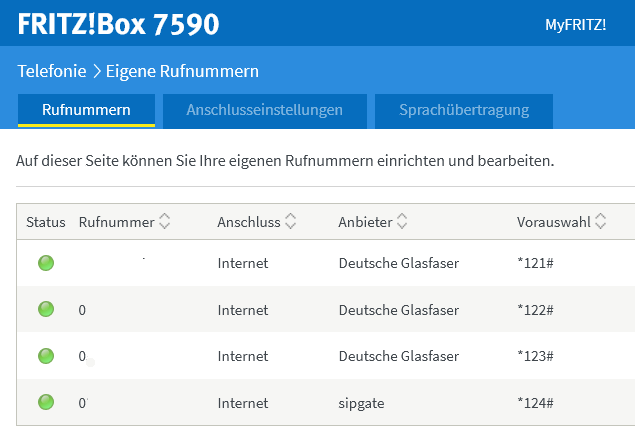The width and height of the screenshot is (635, 435).
Task: Click the sipgate provider cell
Action: coord(361,404)
